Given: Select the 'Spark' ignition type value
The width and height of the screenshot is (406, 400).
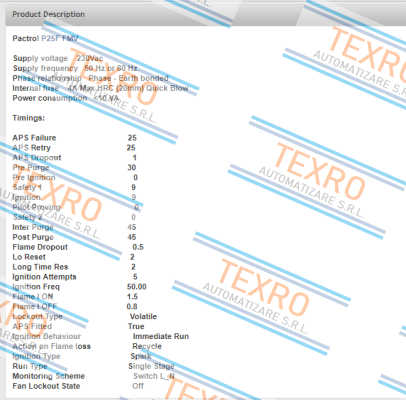Looking at the screenshot, I should pyautogui.click(x=141, y=356).
